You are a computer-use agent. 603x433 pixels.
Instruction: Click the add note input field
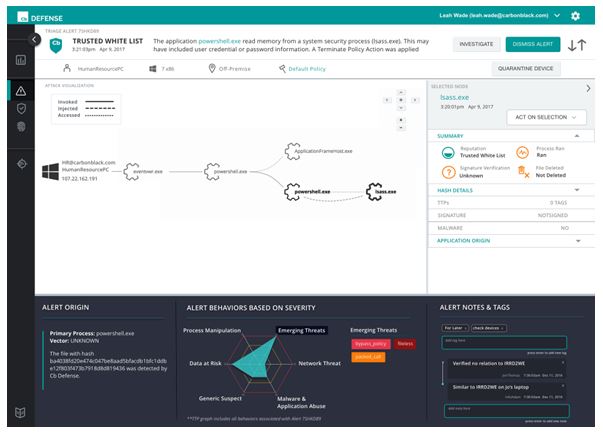pyautogui.click(x=506, y=411)
